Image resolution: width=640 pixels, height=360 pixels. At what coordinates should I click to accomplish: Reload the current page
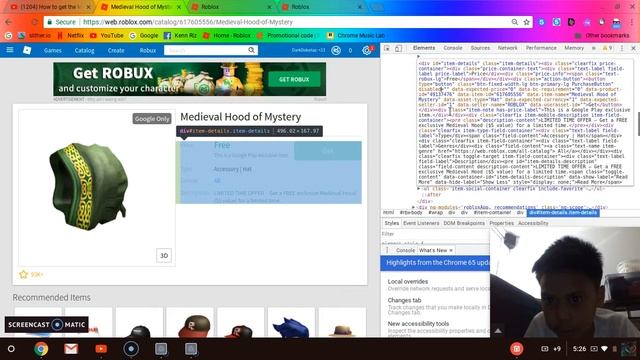(x=34, y=22)
